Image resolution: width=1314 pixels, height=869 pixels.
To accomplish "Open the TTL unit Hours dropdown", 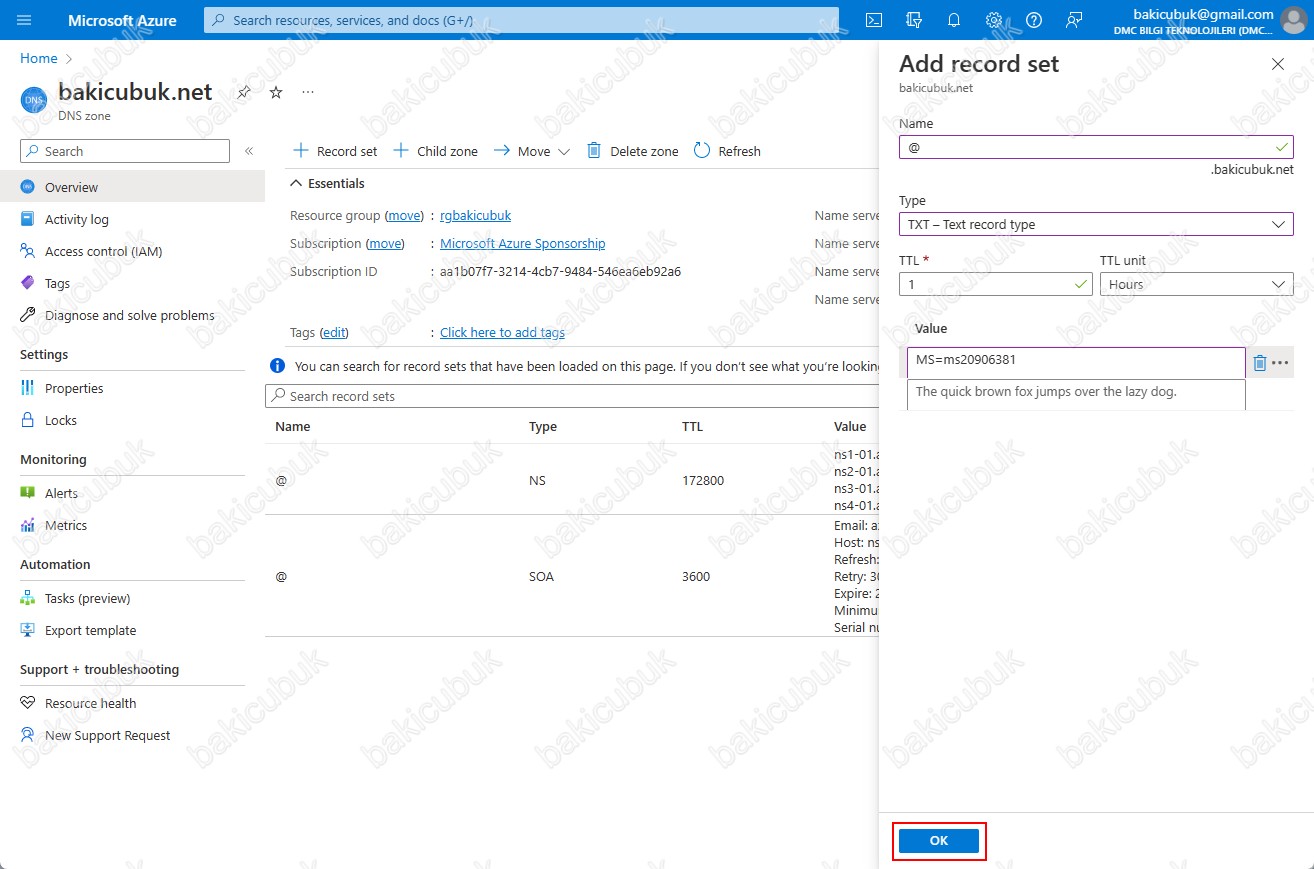I will (1197, 284).
